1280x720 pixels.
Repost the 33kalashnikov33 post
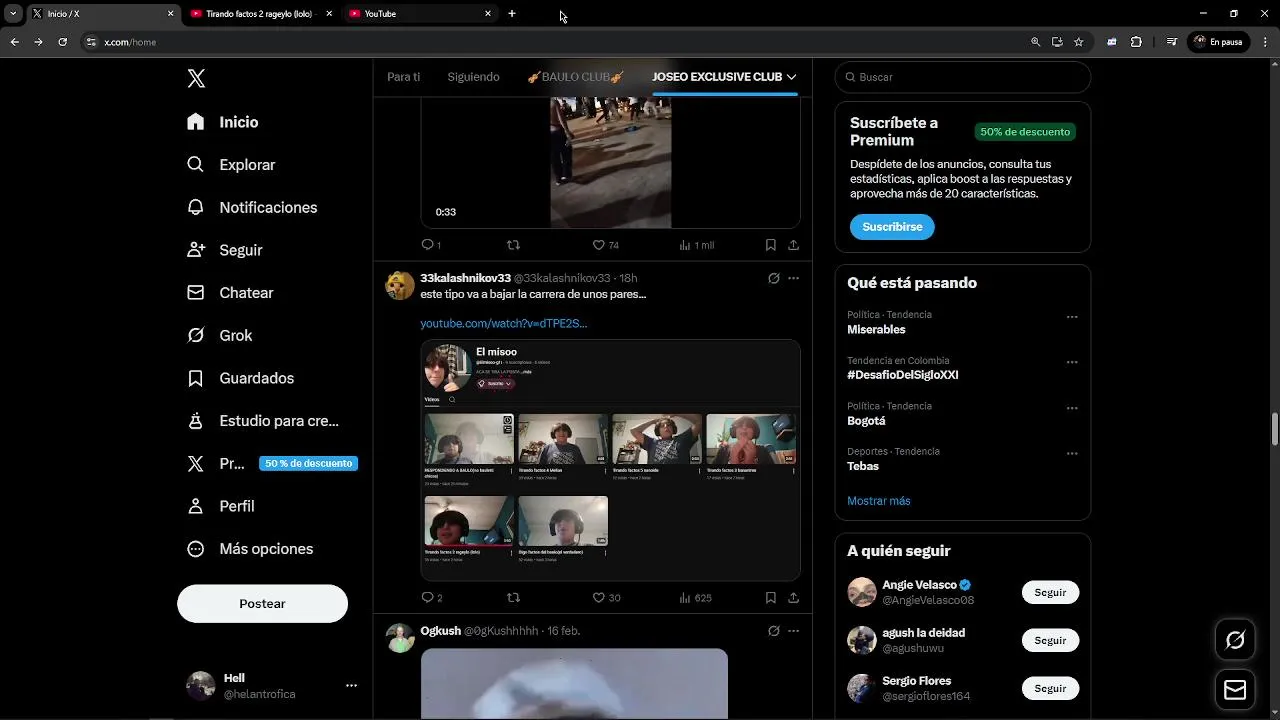(x=513, y=598)
